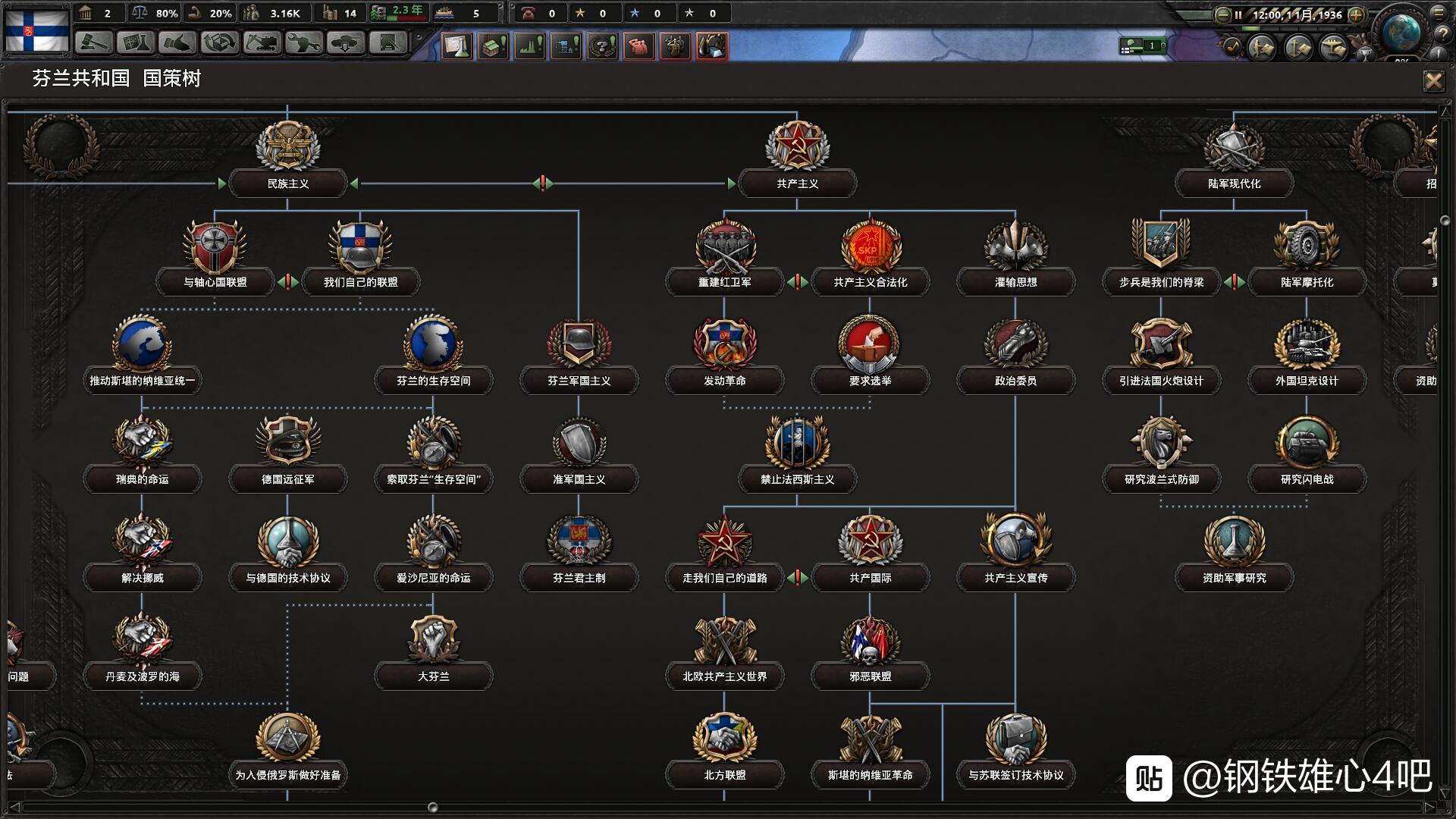Viewport: 1456px width, 819px height.
Task: Select the 研究波兰式防御 focus icon
Action: [1161, 442]
